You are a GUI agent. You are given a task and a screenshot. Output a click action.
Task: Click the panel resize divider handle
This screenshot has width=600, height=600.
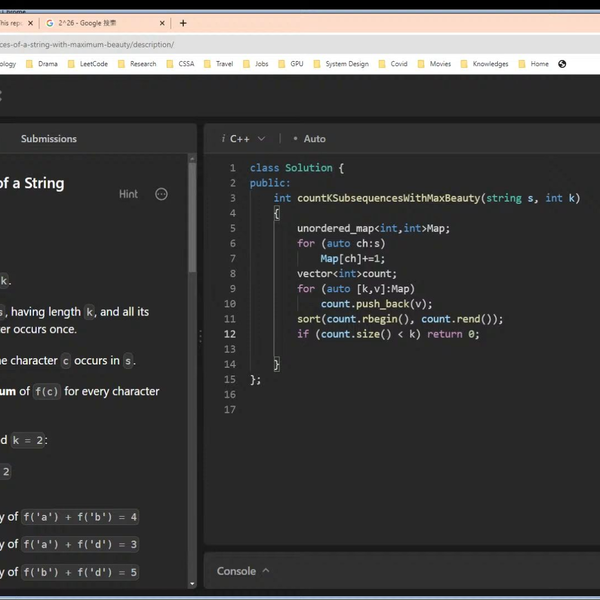pos(199,337)
